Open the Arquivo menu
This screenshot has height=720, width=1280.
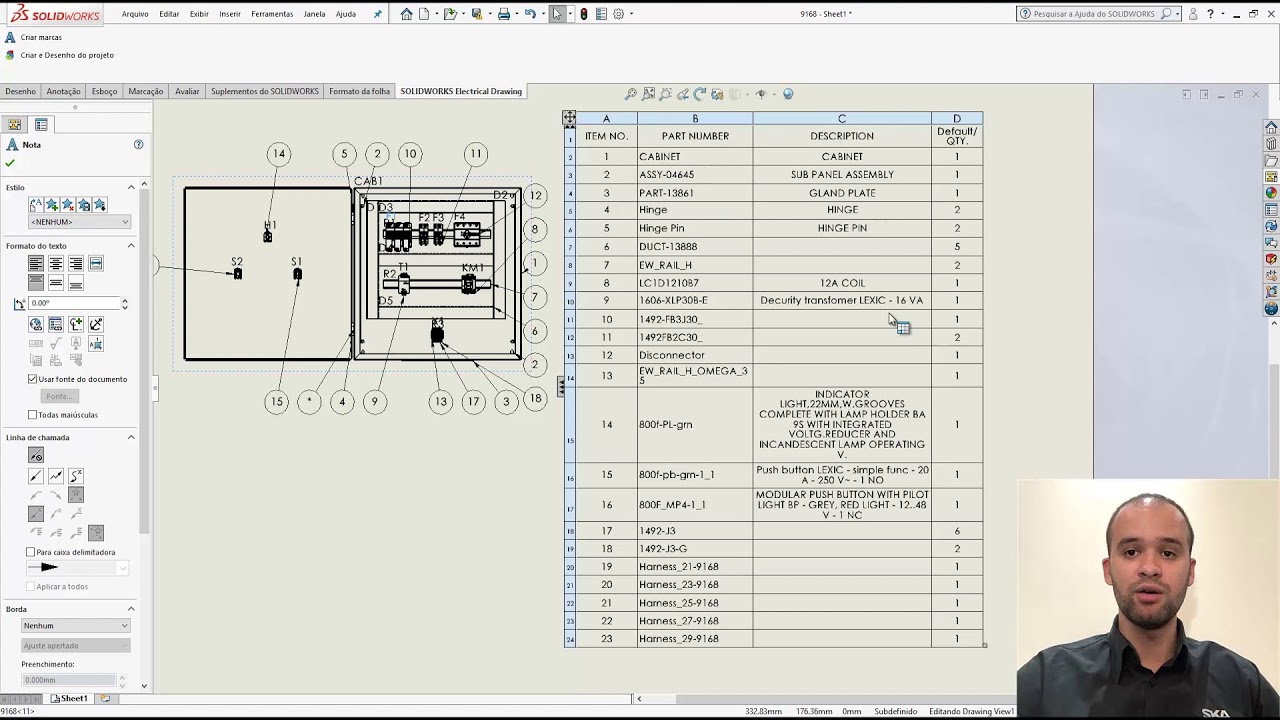tap(135, 14)
